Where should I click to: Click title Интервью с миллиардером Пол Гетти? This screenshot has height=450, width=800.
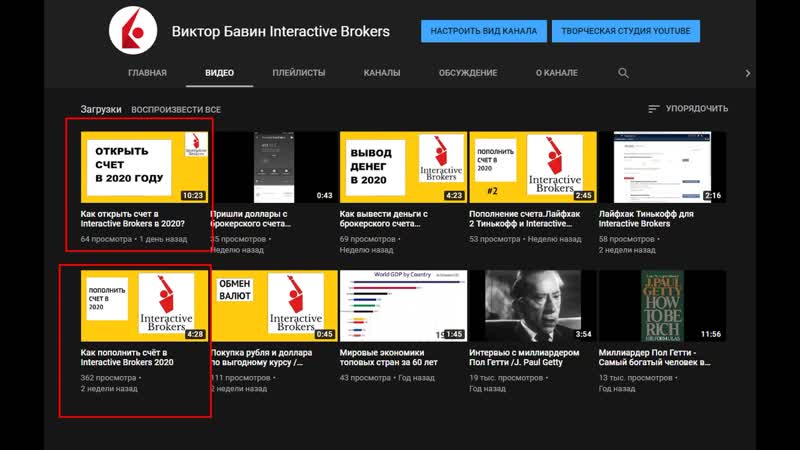click(524, 358)
